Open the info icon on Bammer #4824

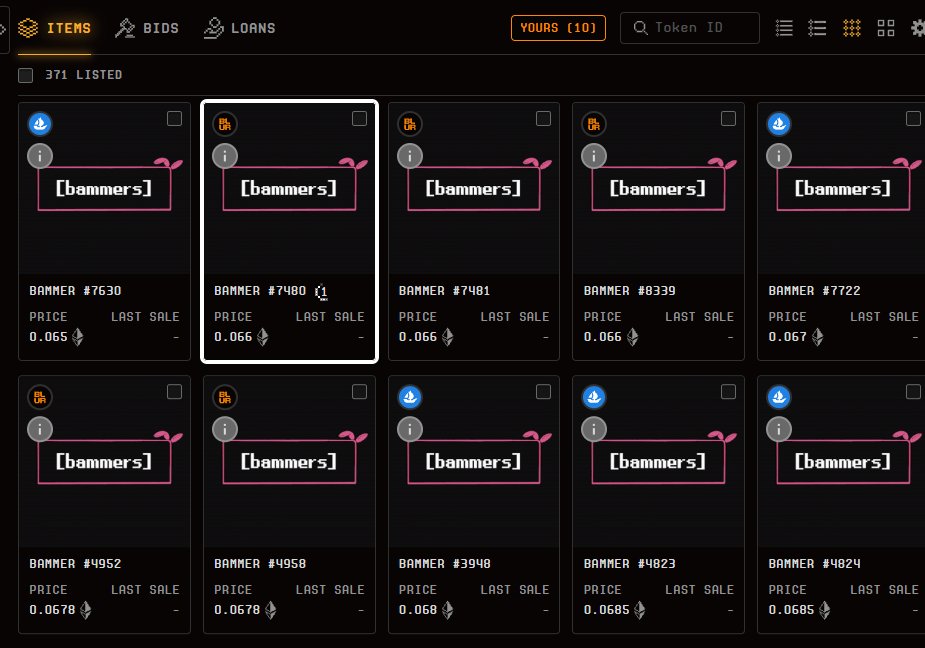point(779,430)
